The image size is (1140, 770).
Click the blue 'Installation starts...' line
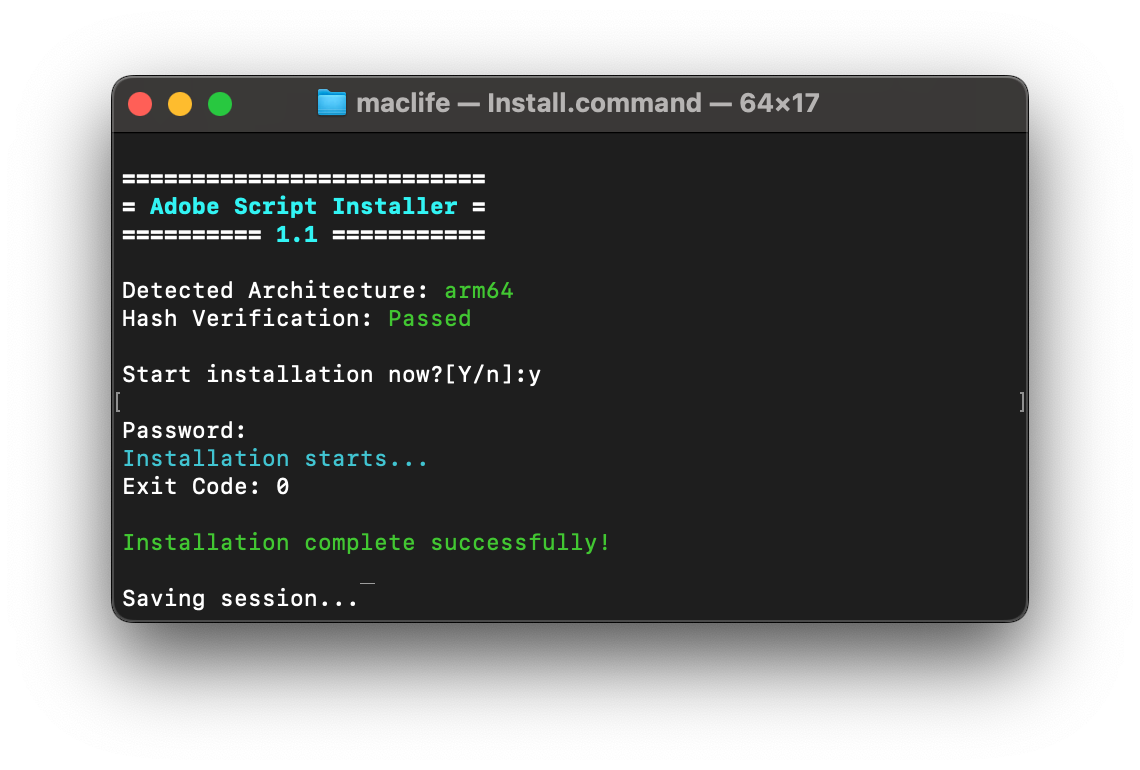click(x=275, y=459)
